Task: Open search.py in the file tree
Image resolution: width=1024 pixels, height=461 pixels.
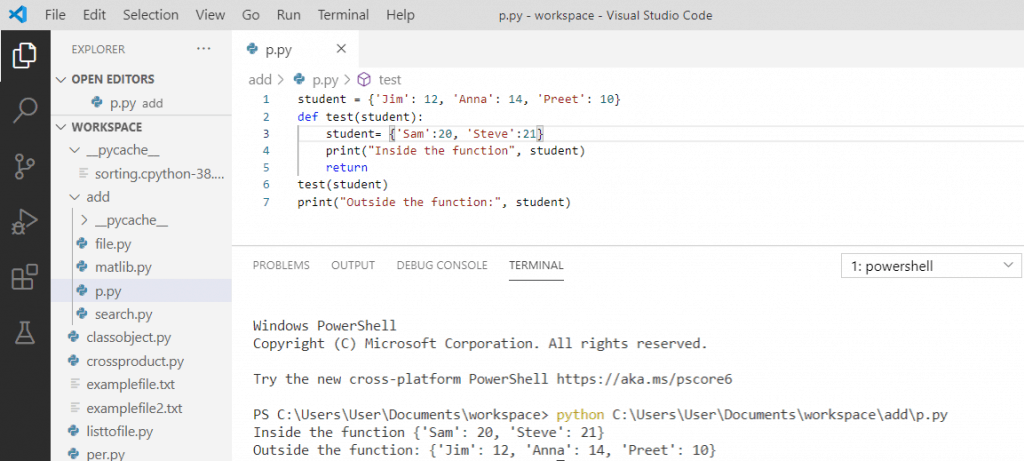Action: click(x=123, y=314)
